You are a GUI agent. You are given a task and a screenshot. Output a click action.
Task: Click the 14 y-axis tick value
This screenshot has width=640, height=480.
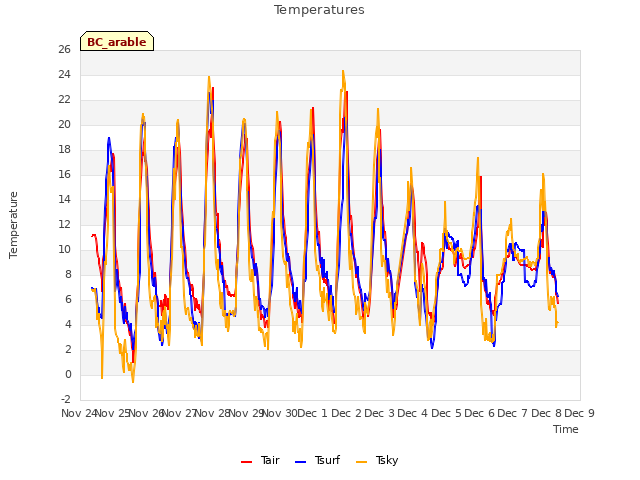(64, 200)
